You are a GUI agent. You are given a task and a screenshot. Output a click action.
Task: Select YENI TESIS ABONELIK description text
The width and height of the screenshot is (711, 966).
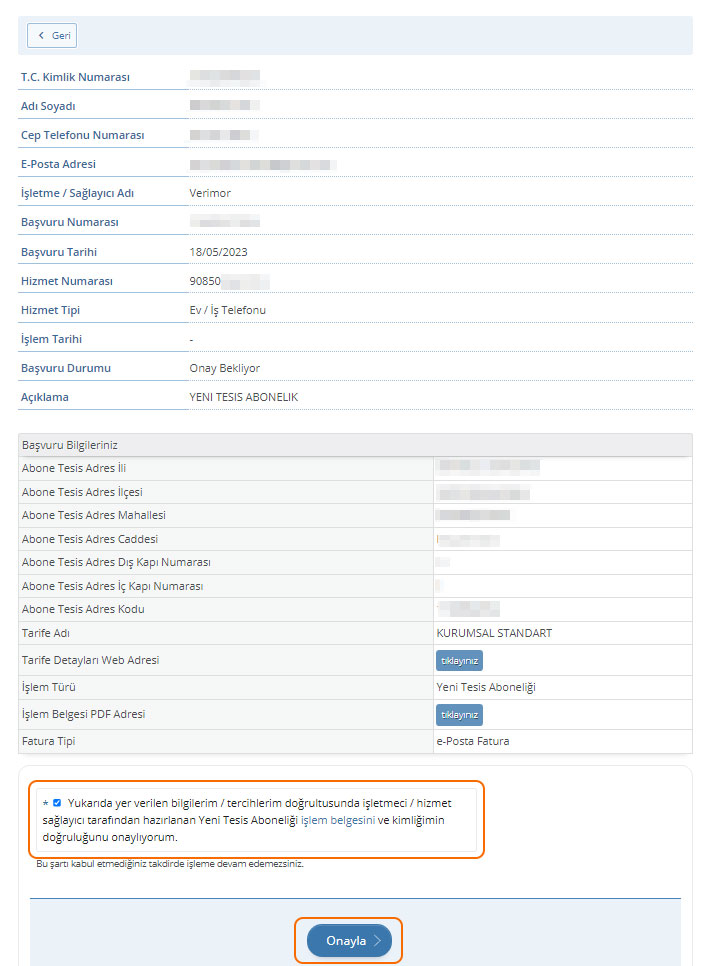tap(243, 397)
